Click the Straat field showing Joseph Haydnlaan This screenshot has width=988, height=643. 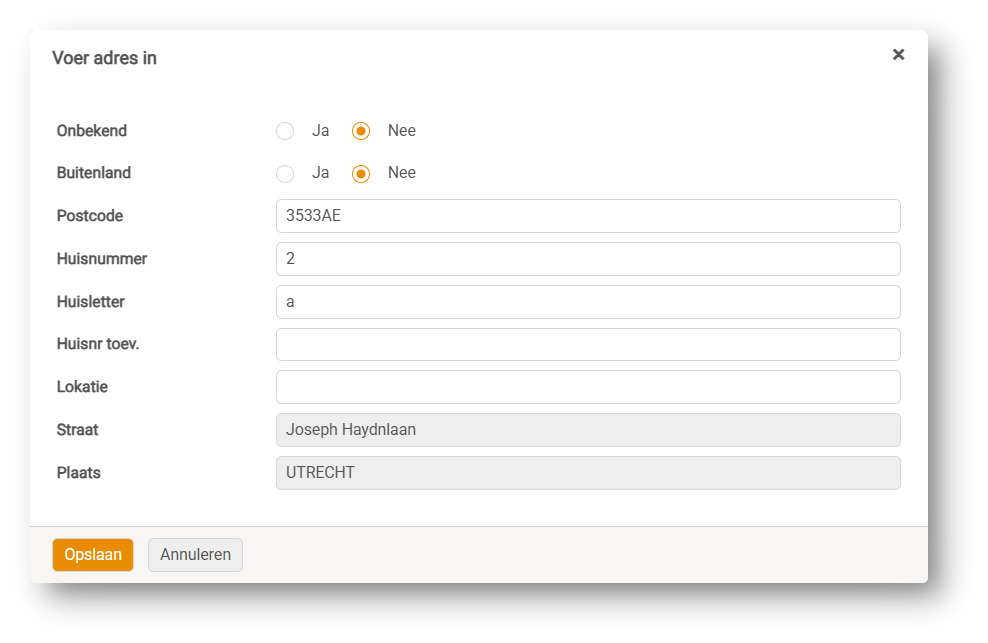click(x=588, y=430)
